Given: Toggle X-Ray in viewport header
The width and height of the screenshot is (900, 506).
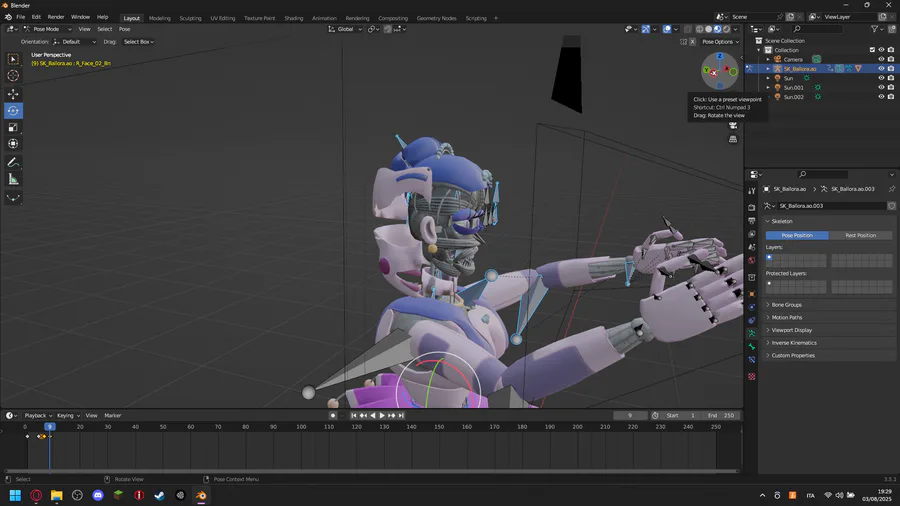Looking at the screenshot, I should (688, 29).
